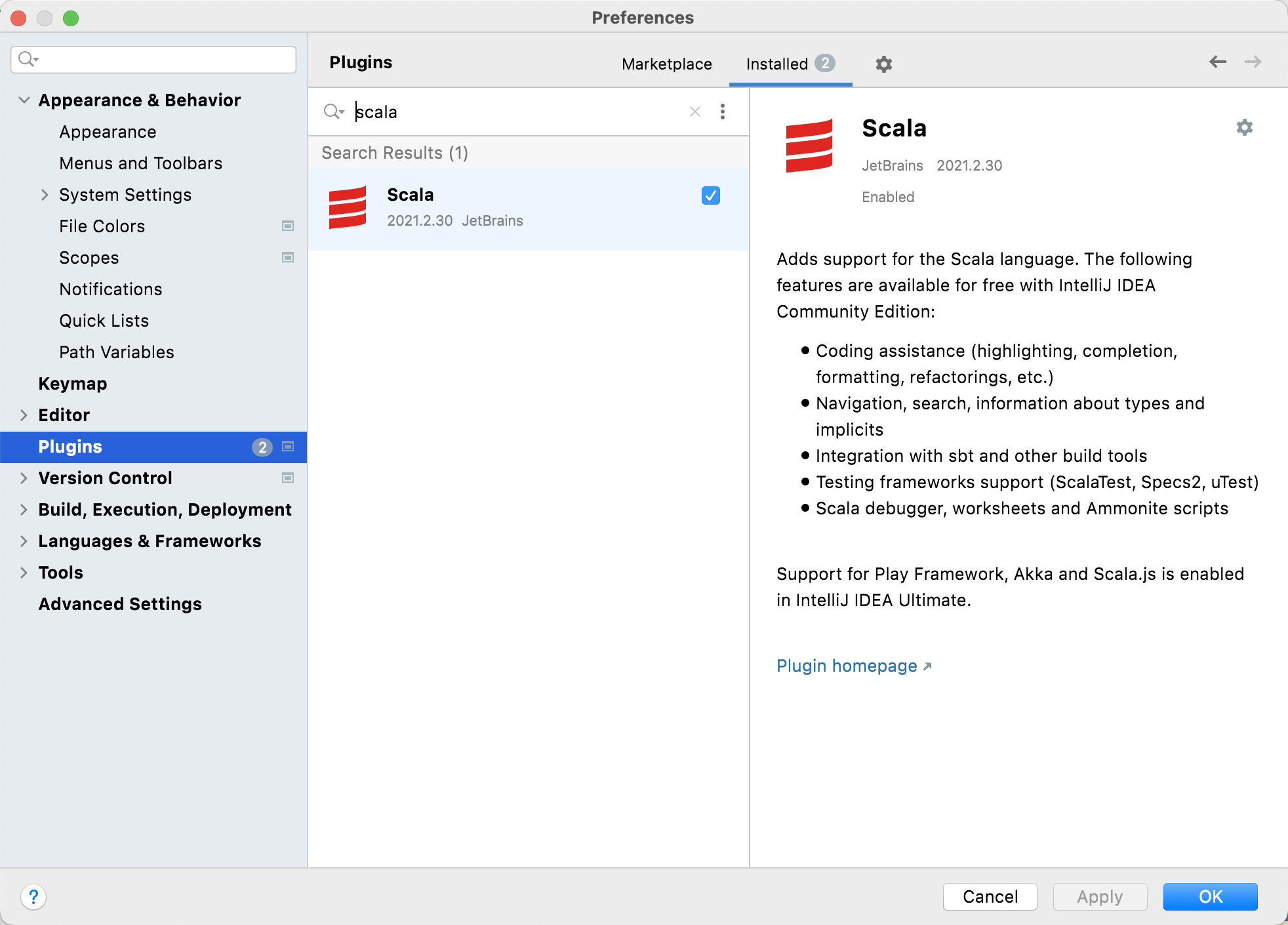Screen dimensions: 1288x925
Task: Click version 2021.2.30 in details pane
Action: pos(969,165)
